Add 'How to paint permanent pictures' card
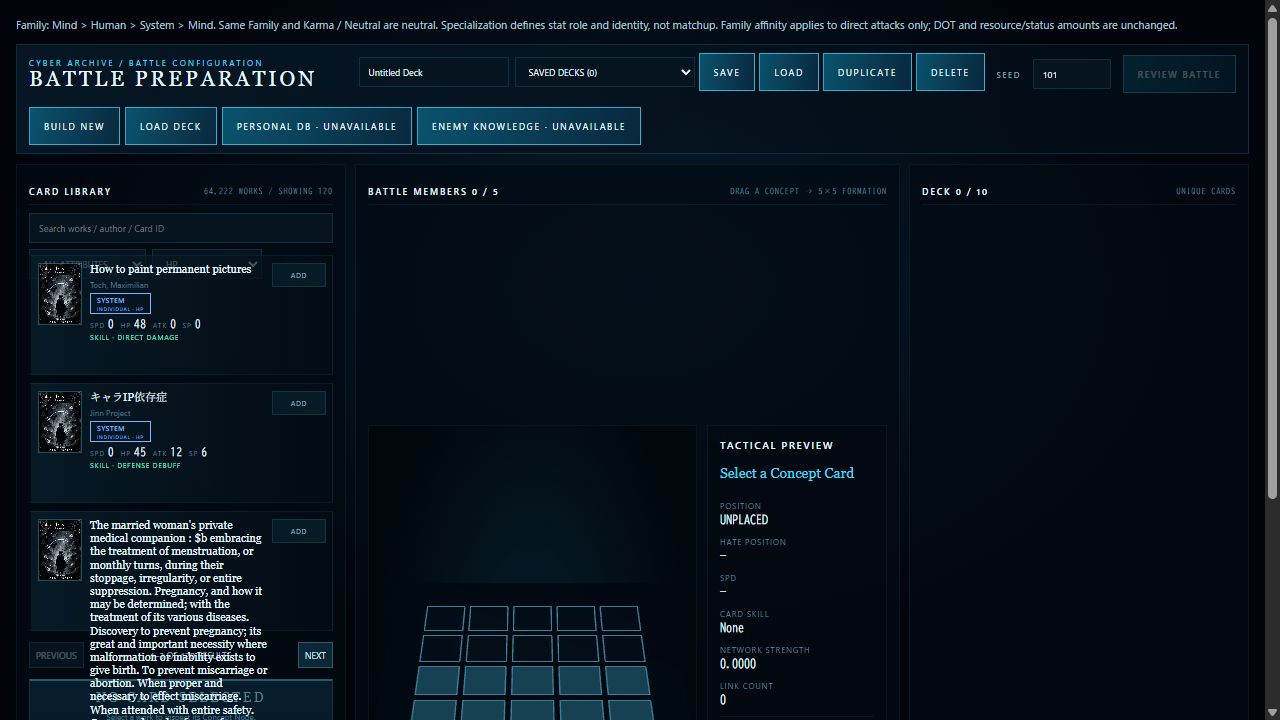This screenshot has height=720, width=1280. 299,275
